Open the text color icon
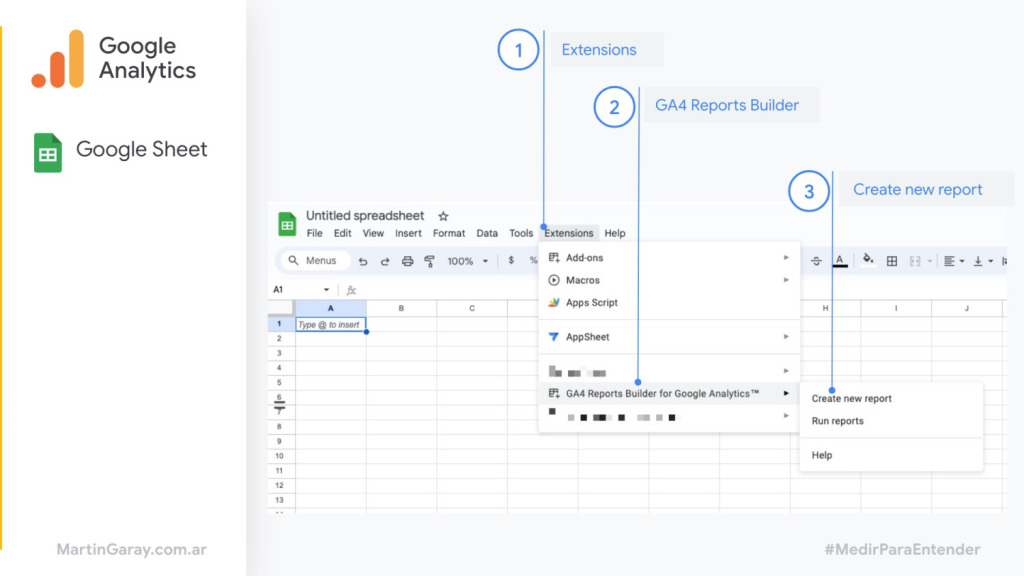 [840, 261]
